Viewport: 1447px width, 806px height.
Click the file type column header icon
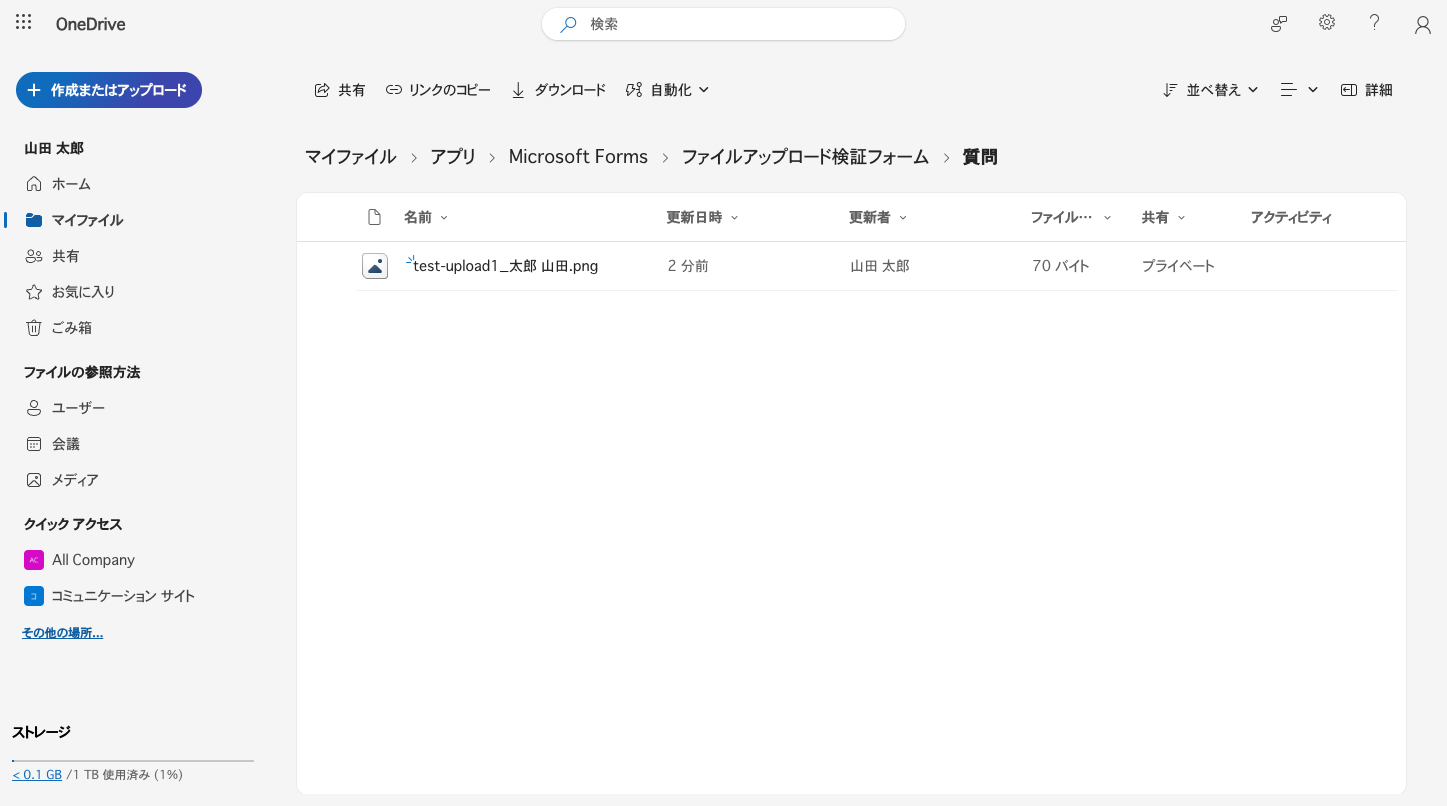[375, 217]
